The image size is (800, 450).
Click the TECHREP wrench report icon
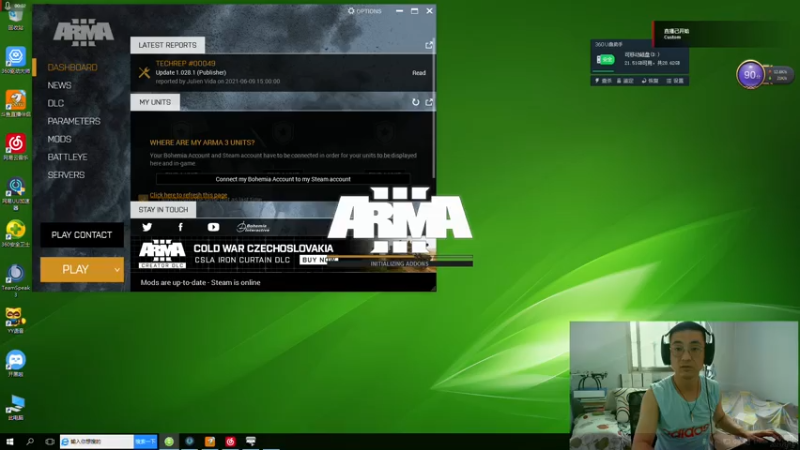click(x=144, y=72)
